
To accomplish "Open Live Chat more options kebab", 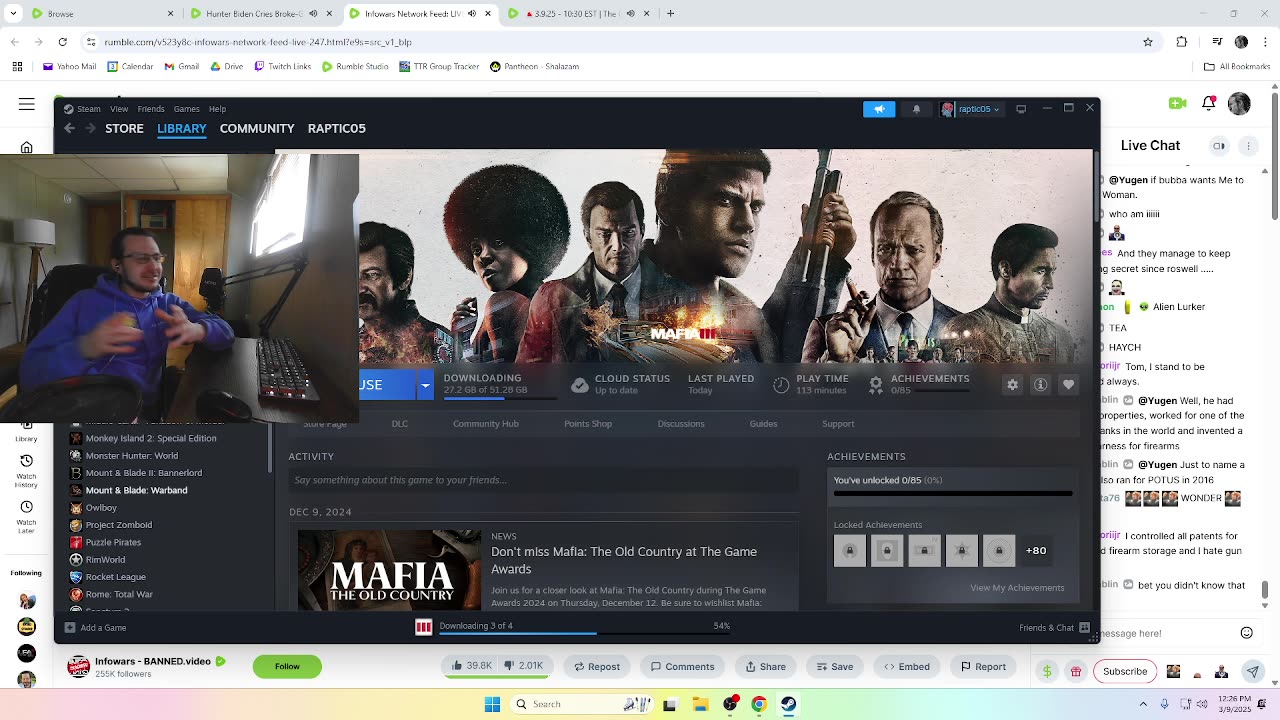I will pyautogui.click(x=1248, y=146).
